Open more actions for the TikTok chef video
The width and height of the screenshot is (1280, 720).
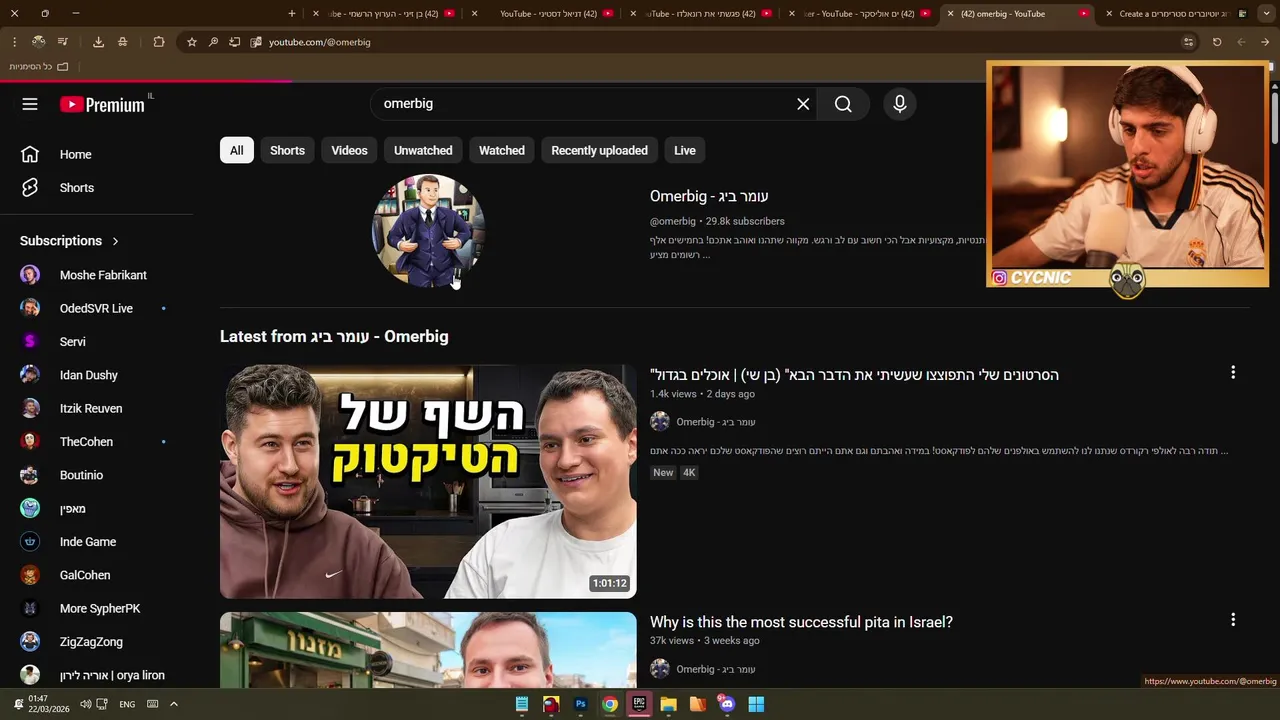click(1233, 372)
